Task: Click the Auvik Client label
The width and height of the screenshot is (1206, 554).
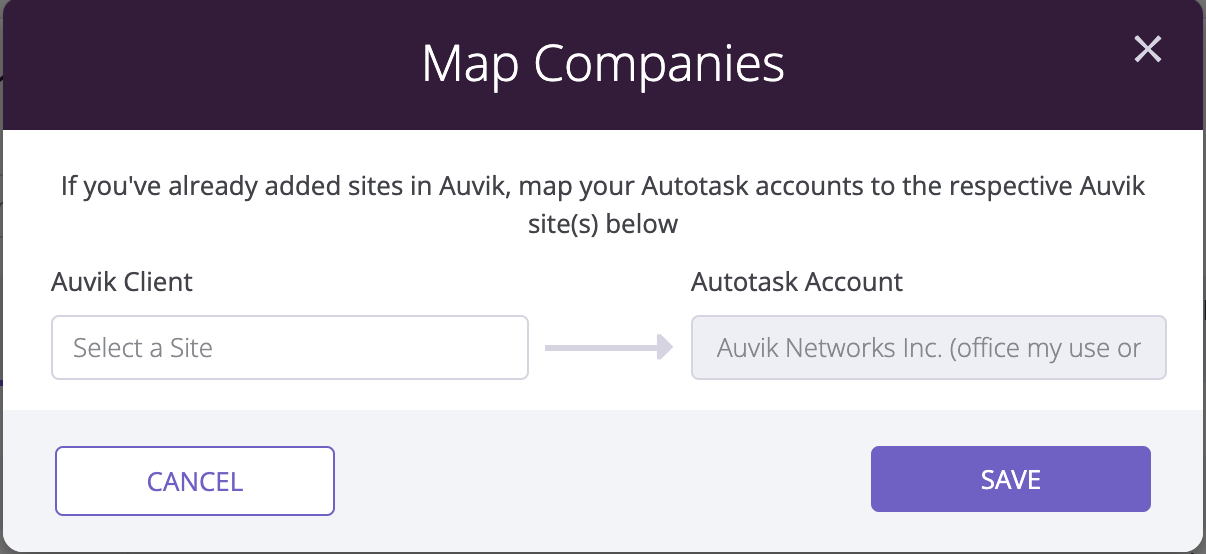Action: [122, 282]
